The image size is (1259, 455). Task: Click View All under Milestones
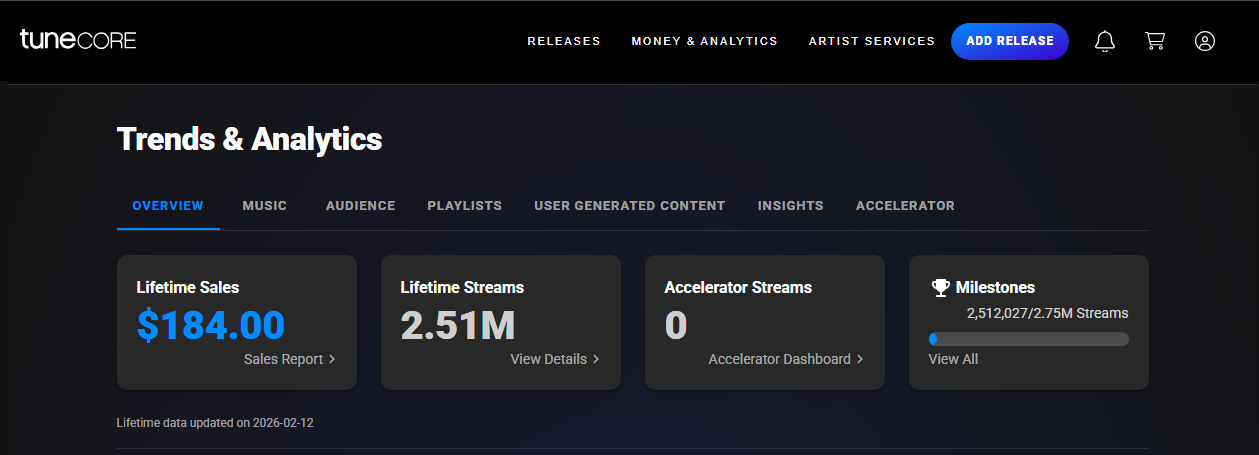[x=953, y=359]
